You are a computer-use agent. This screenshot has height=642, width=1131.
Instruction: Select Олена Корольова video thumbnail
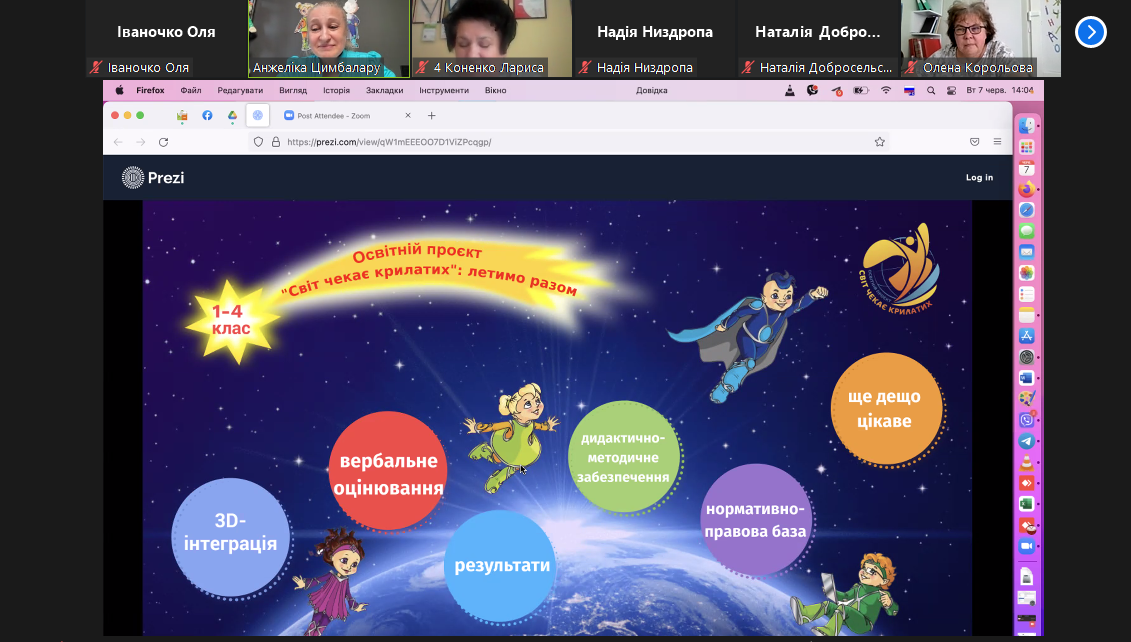pyautogui.click(x=980, y=38)
